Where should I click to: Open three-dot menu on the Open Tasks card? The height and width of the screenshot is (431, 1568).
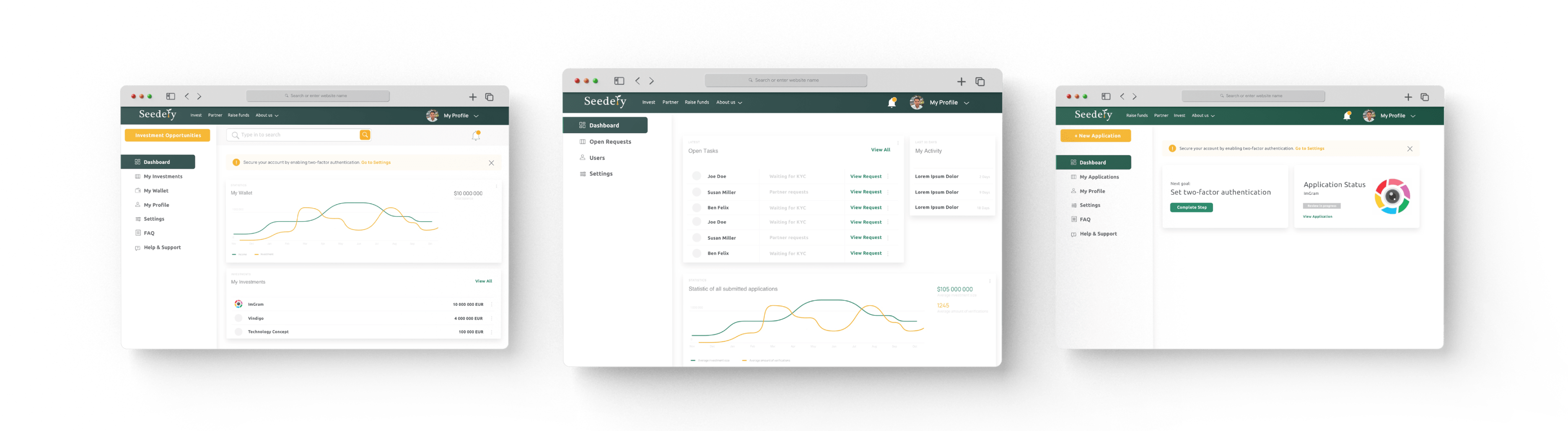coord(898,144)
